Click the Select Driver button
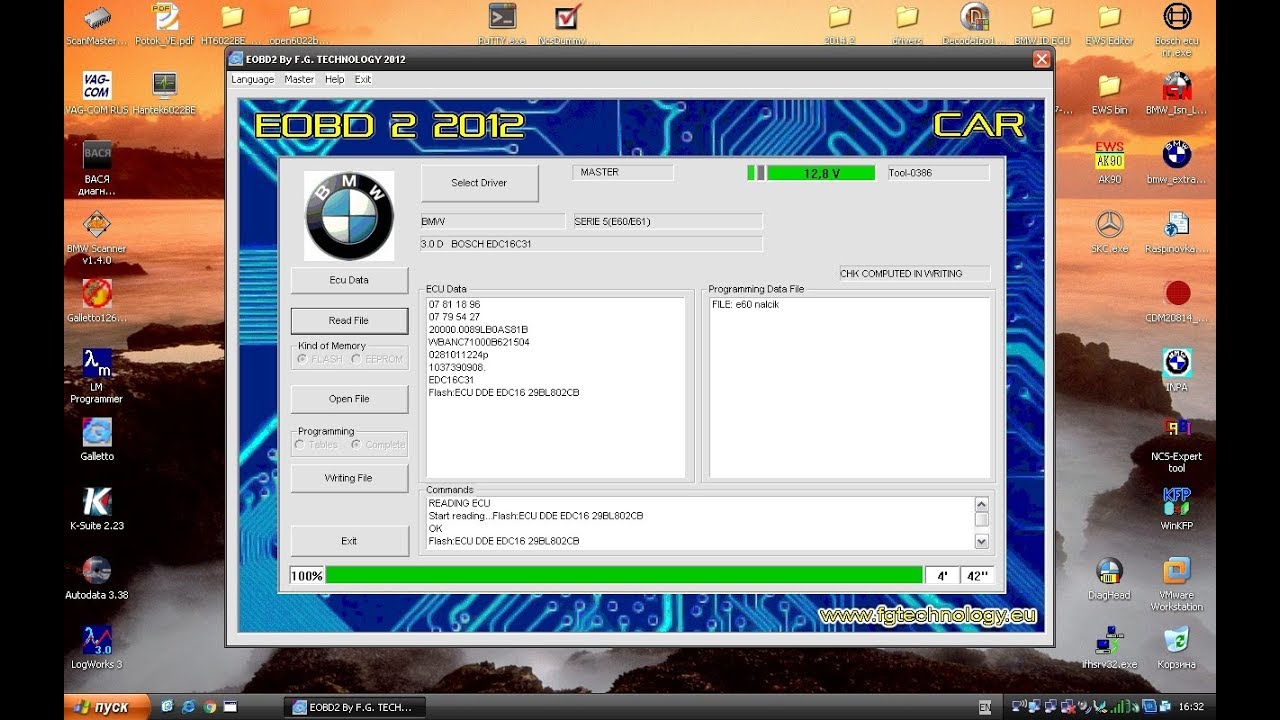The width and height of the screenshot is (1280, 720). (479, 183)
